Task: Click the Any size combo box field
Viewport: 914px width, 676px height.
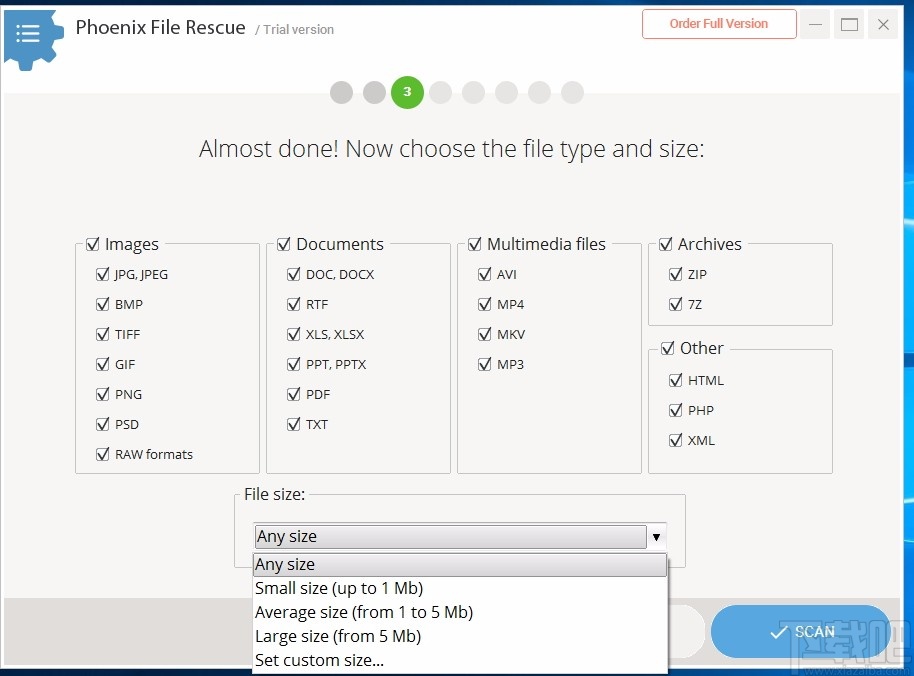Action: (450, 537)
